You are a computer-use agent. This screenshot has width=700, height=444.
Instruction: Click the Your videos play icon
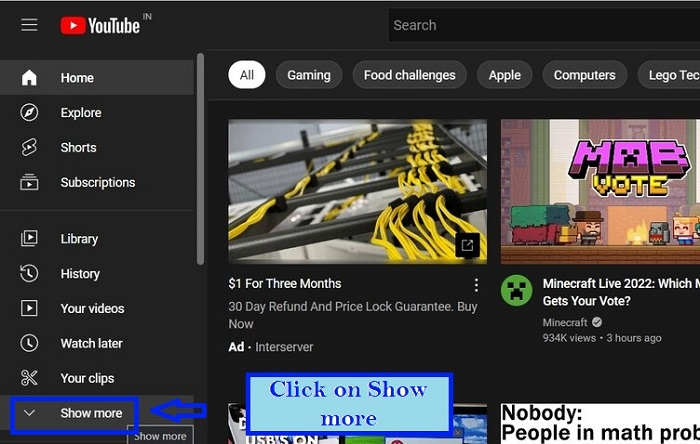pyautogui.click(x=29, y=308)
